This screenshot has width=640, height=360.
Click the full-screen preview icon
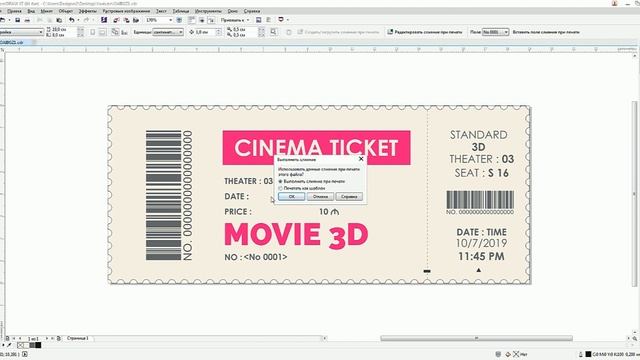pos(179,20)
